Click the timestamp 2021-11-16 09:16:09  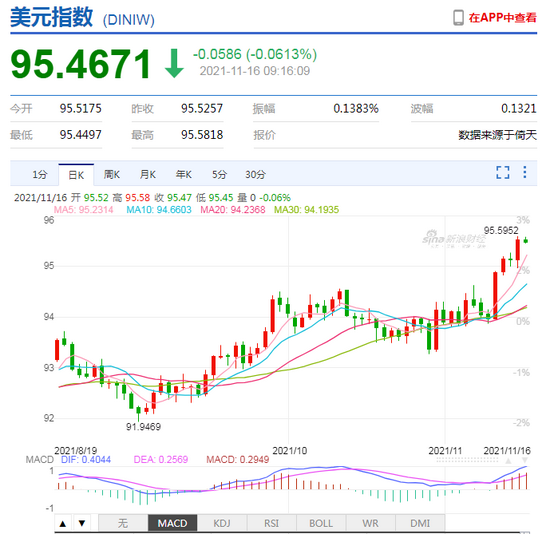(255, 71)
